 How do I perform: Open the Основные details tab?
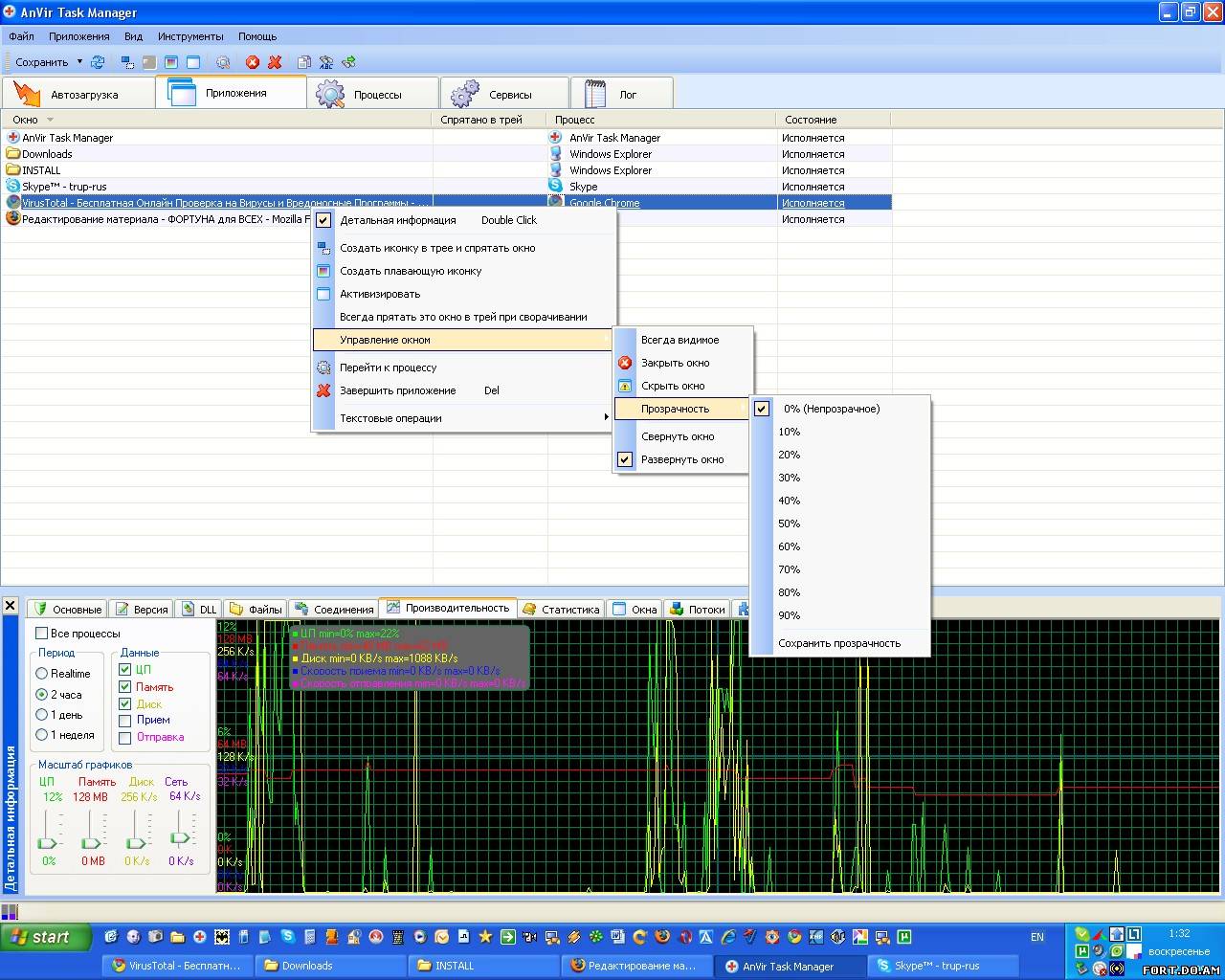67,609
